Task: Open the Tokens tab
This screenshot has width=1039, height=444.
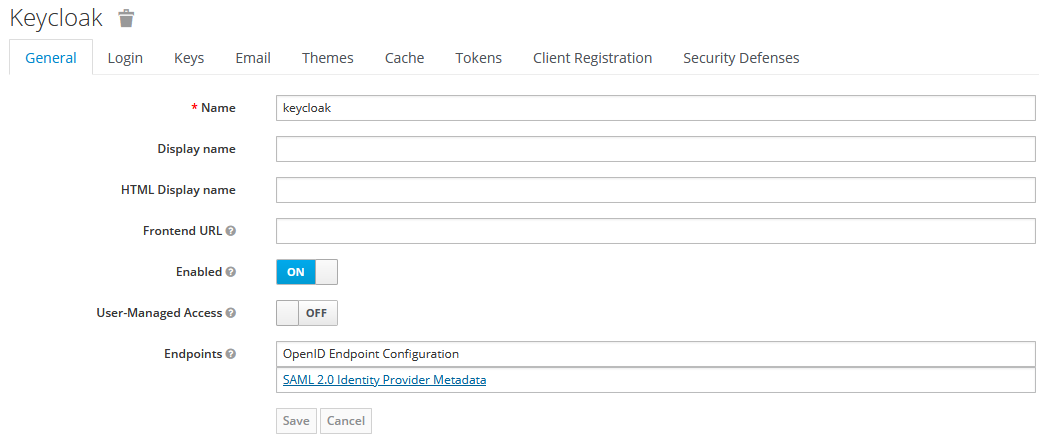Action: pyautogui.click(x=478, y=58)
